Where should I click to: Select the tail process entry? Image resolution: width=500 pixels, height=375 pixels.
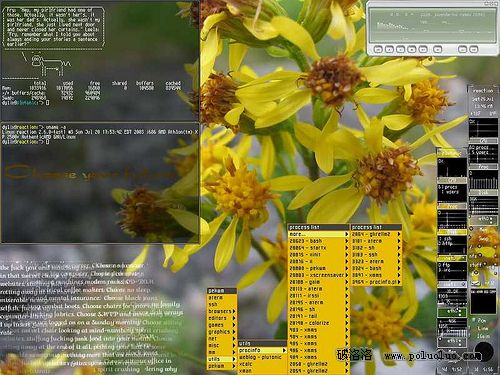(x=318, y=316)
